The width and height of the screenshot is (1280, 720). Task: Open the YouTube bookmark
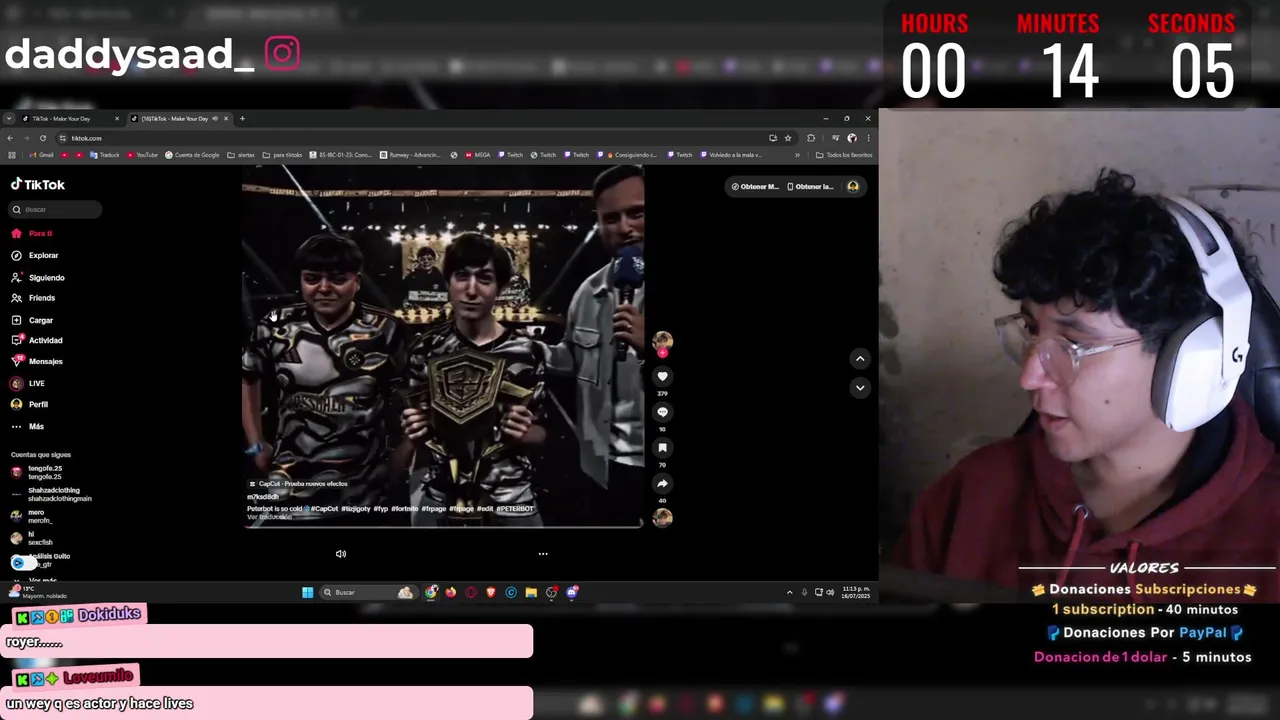[143, 155]
